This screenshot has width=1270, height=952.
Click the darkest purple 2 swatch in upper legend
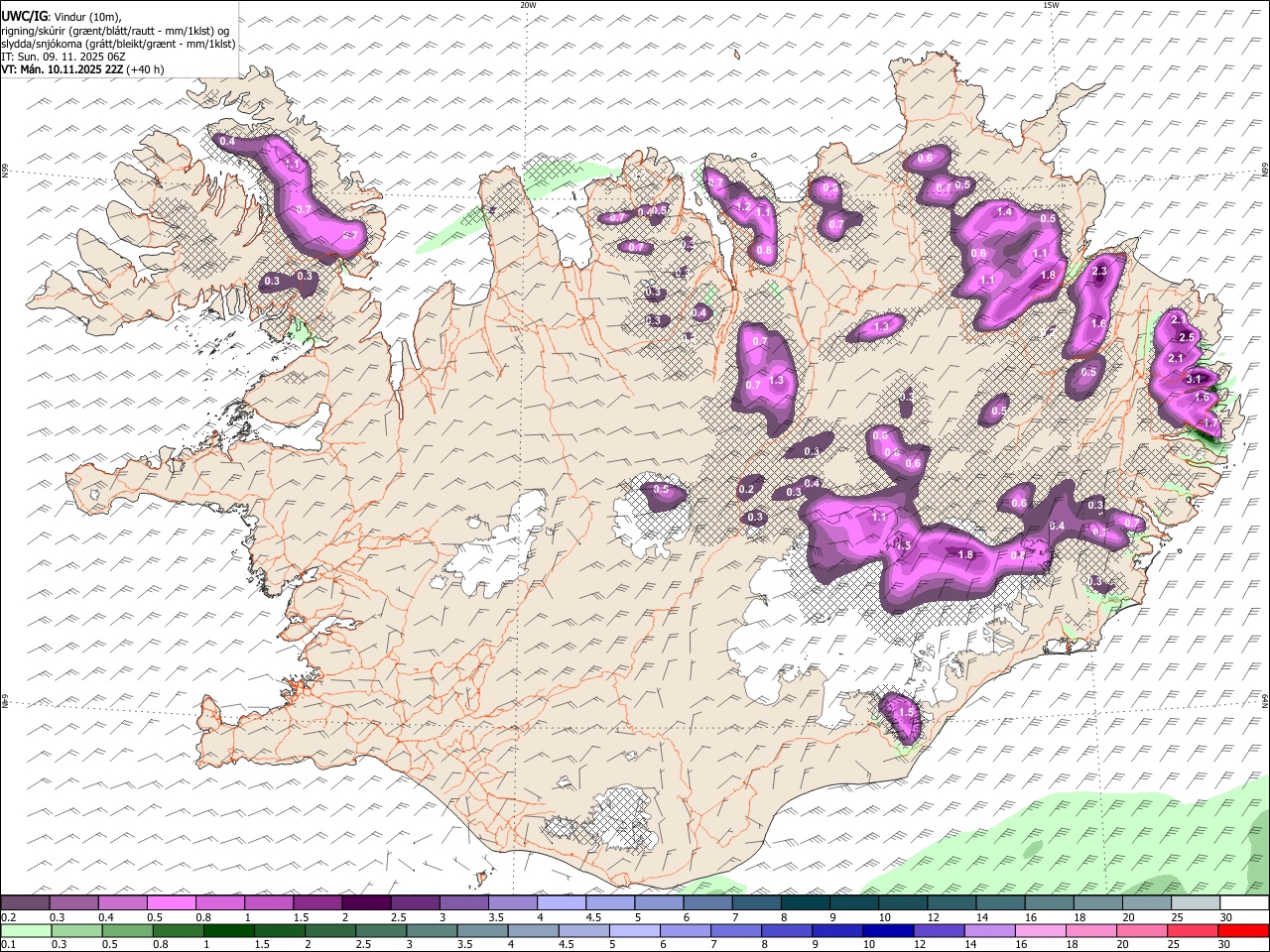pos(366,903)
